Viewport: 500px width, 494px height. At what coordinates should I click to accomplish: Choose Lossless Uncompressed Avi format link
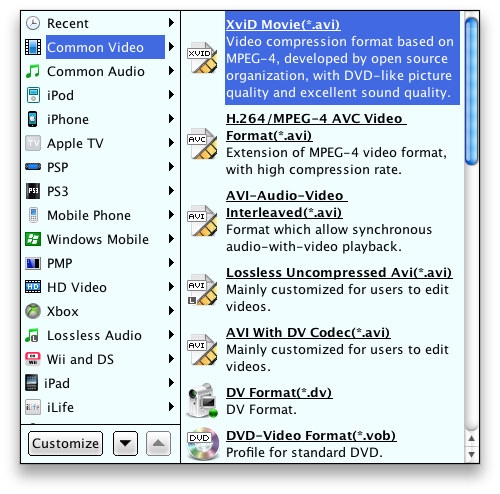pyautogui.click(x=339, y=273)
